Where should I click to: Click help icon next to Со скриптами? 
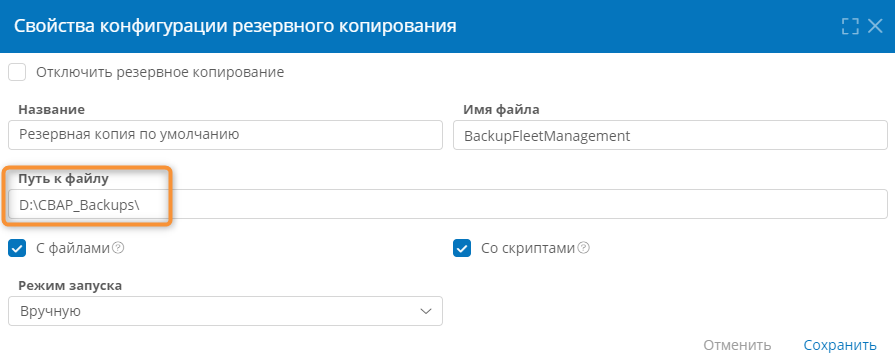click(583, 248)
